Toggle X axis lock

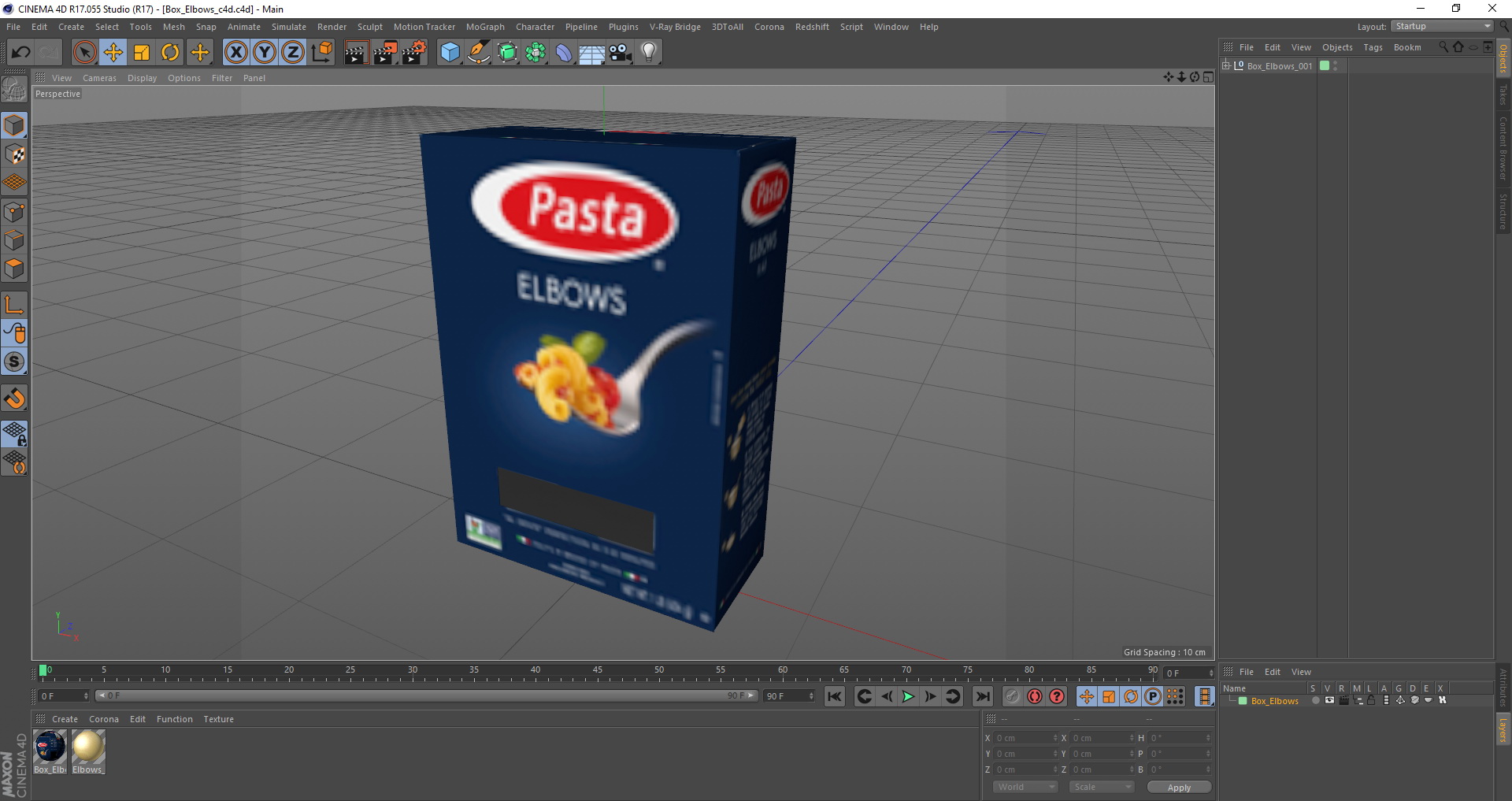pyautogui.click(x=235, y=53)
